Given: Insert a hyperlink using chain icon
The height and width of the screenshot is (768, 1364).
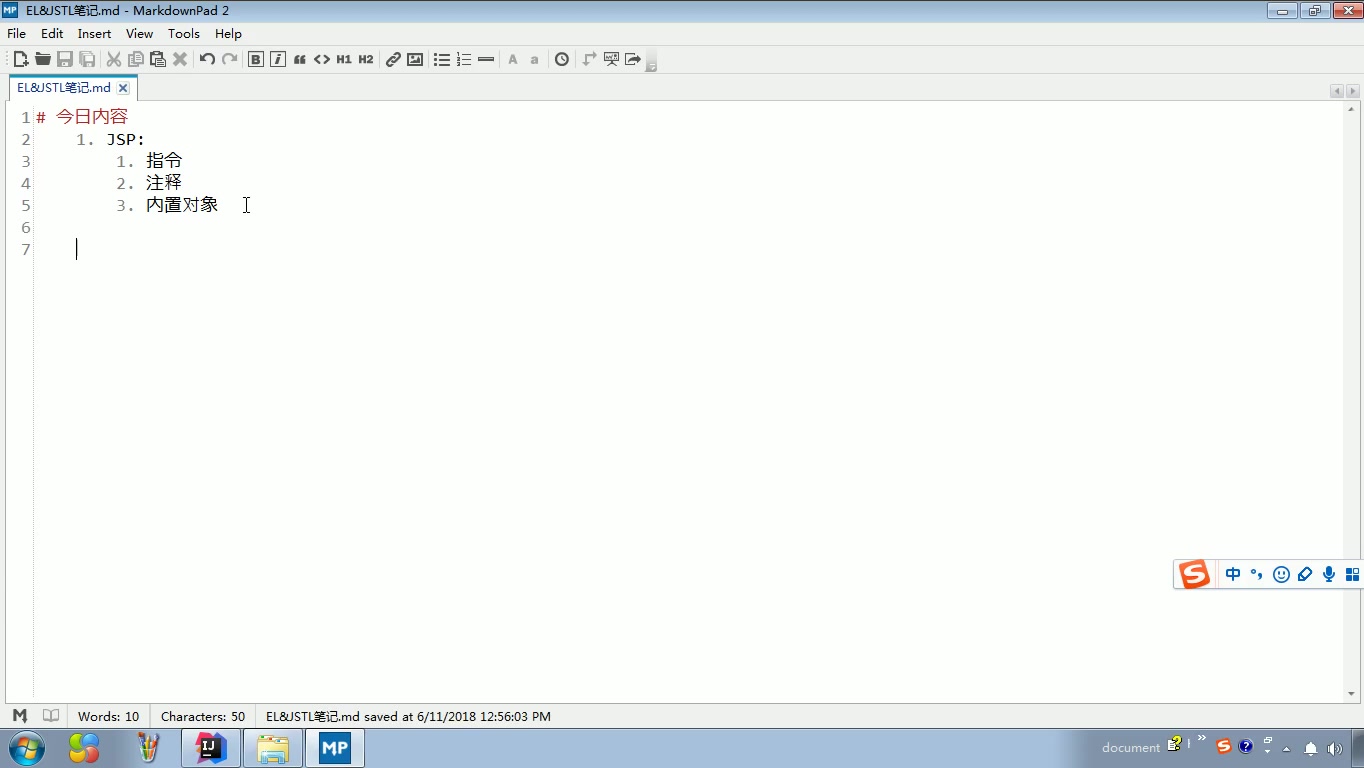Looking at the screenshot, I should pyautogui.click(x=393, y=60).
